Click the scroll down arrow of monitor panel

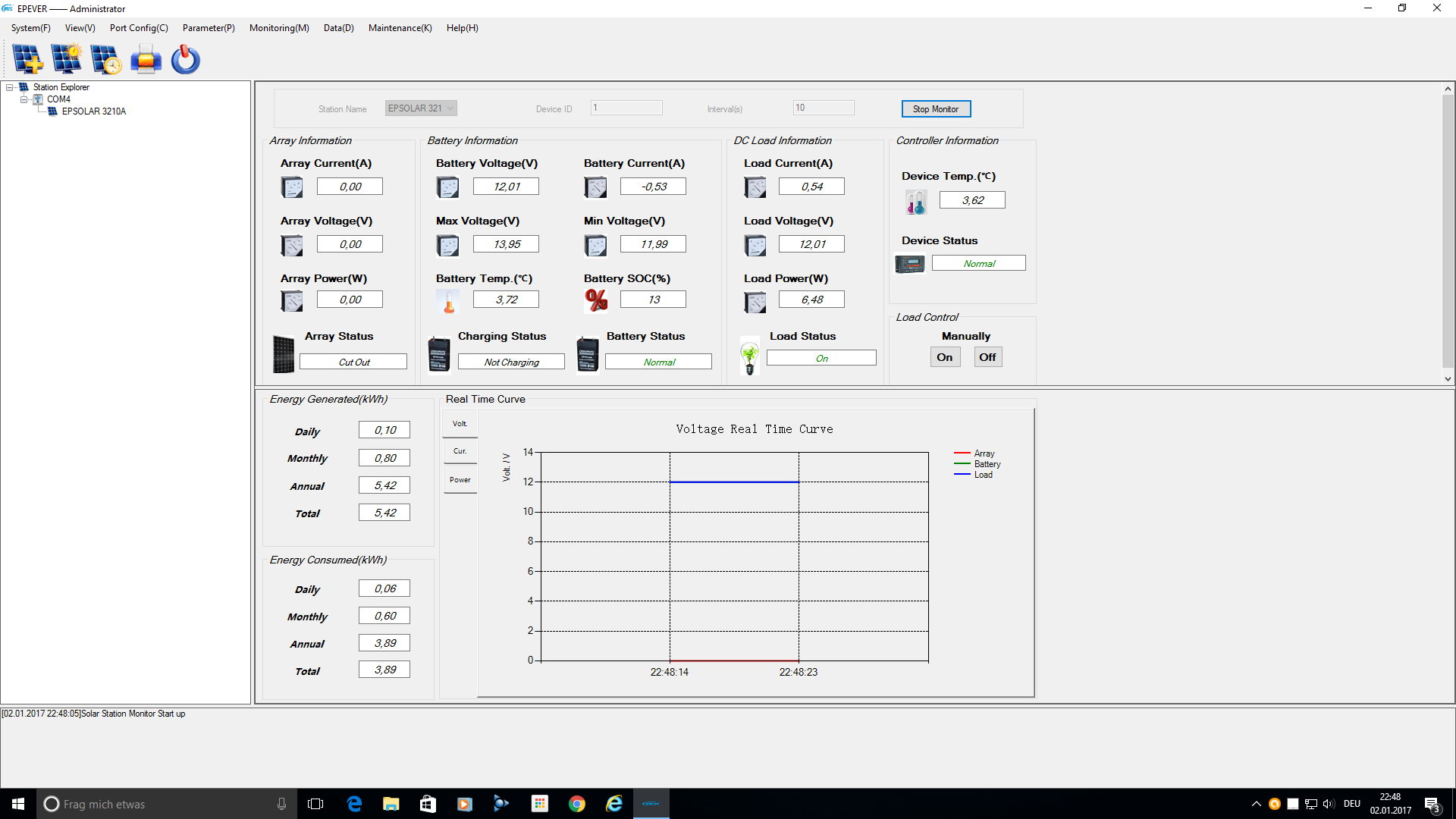[x=1448, y=378]
